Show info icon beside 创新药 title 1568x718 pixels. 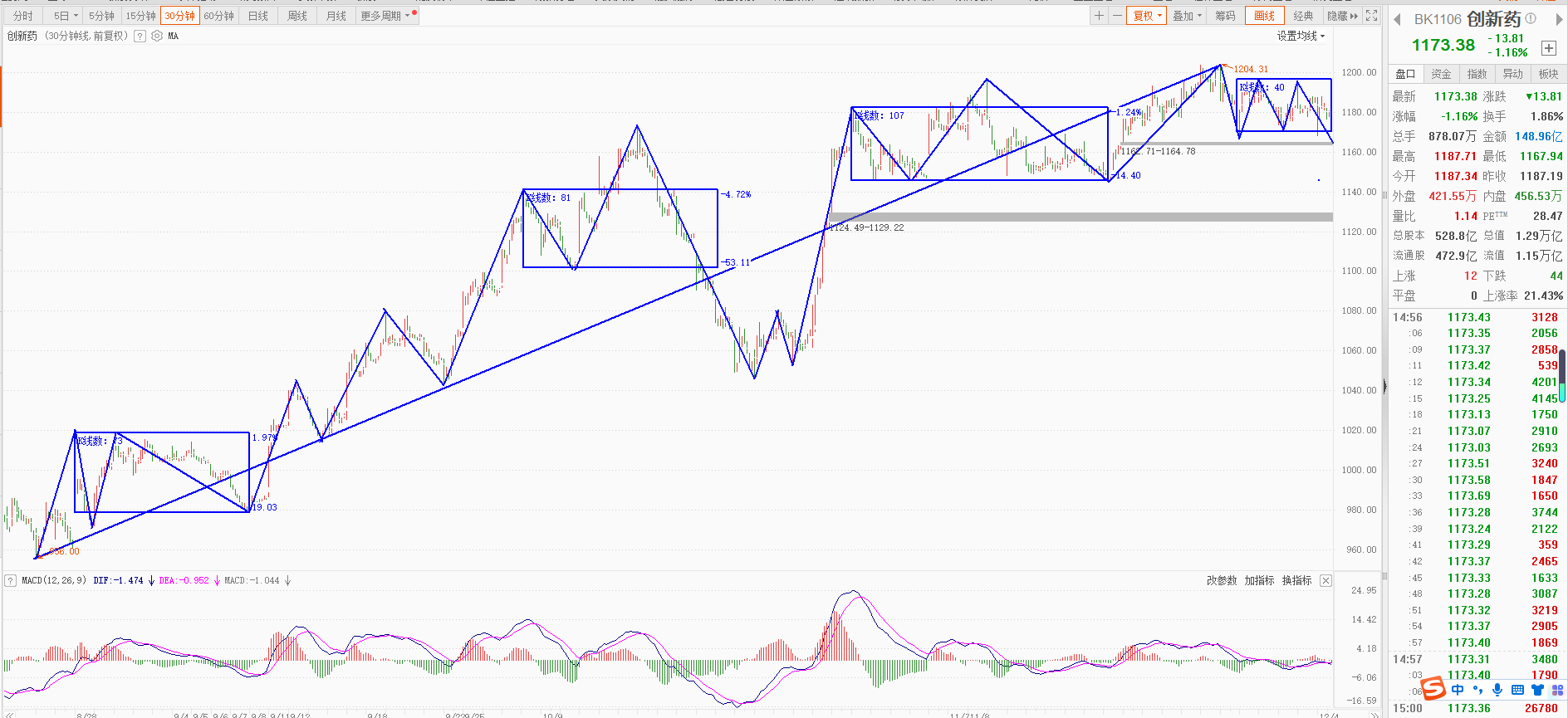1531,18
